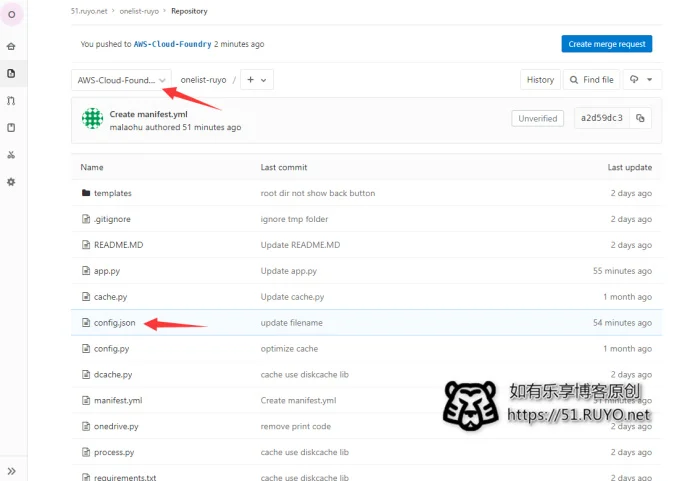Open the README.MD file
The height and width of the screenshot is (481, 690).
pos(118,245)
